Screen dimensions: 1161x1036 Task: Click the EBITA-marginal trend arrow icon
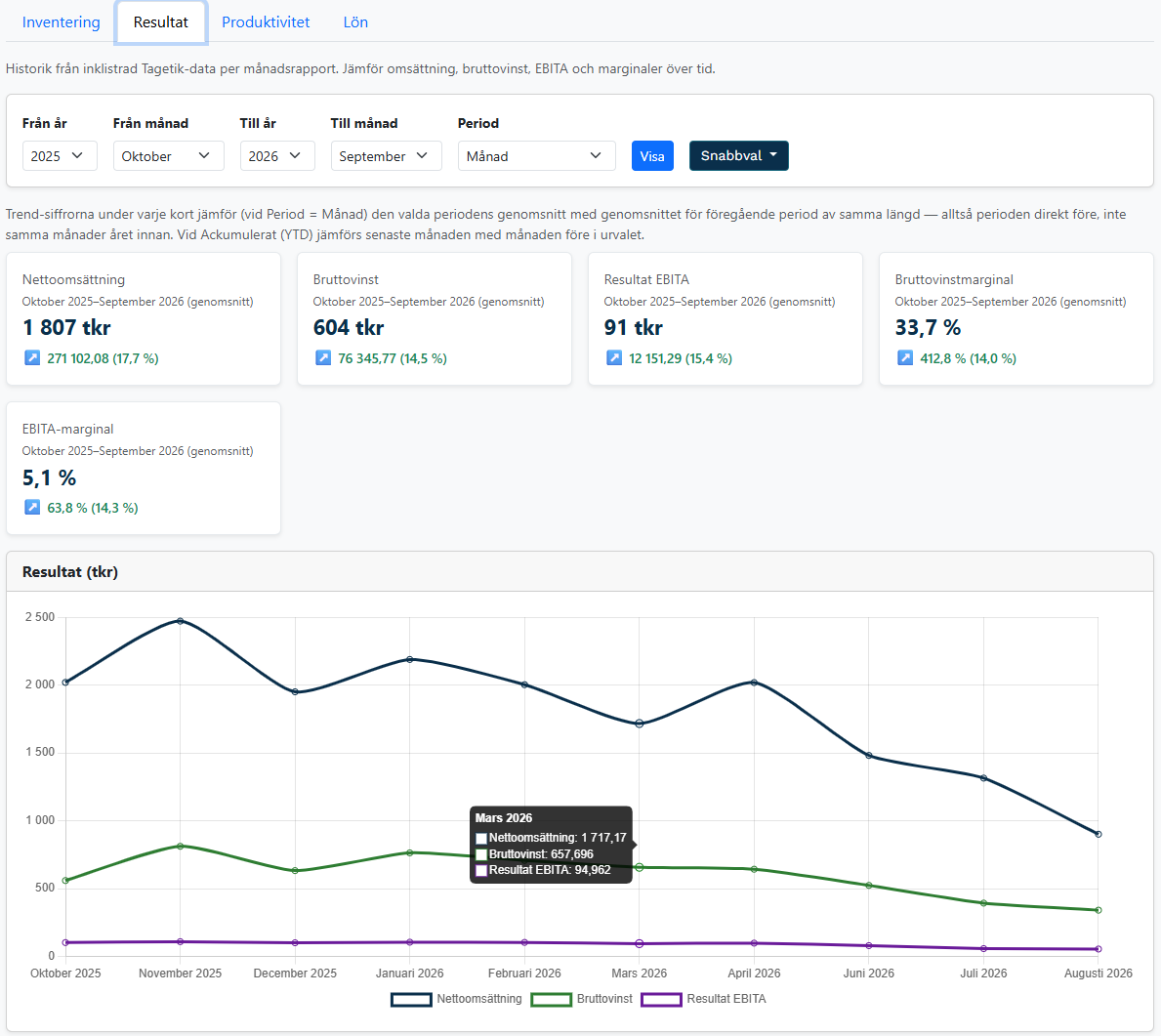click(32, 508)
